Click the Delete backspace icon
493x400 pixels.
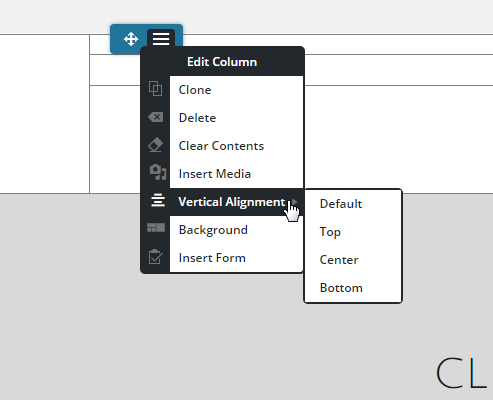(x=156, y=117)
